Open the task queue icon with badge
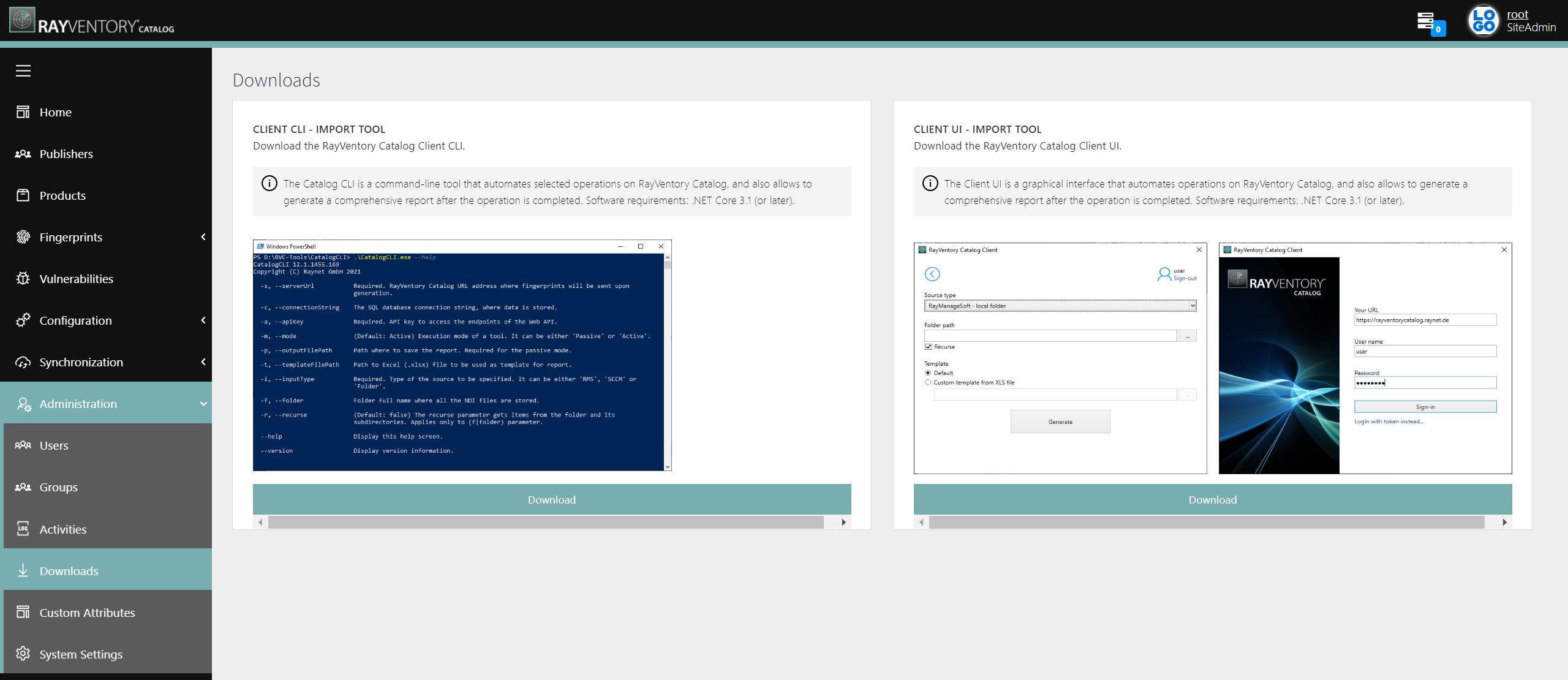 click(x=1431, y=23)
